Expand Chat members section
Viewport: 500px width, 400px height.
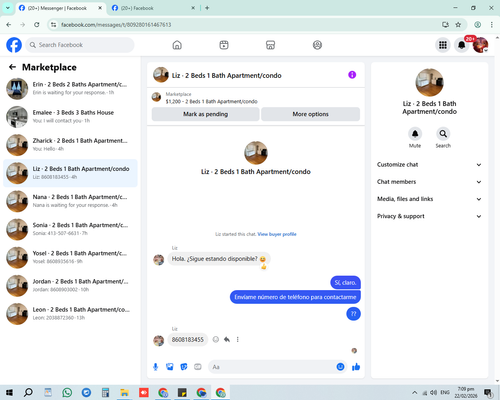(x=429, y=182)
